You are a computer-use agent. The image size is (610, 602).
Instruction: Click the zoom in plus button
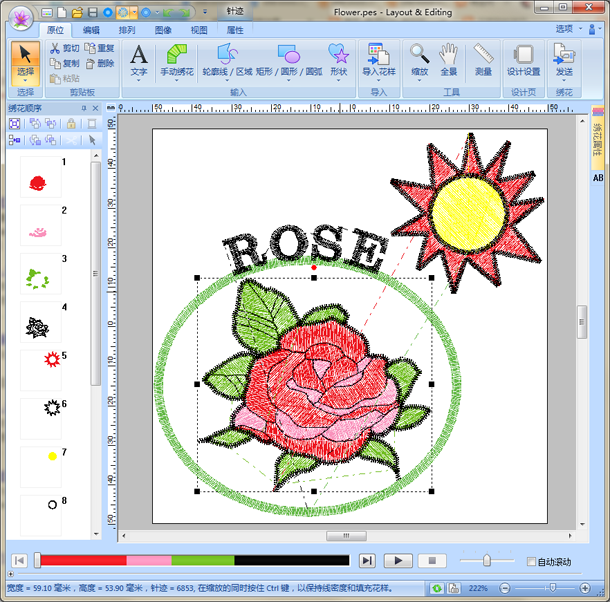tap(585, 588)
